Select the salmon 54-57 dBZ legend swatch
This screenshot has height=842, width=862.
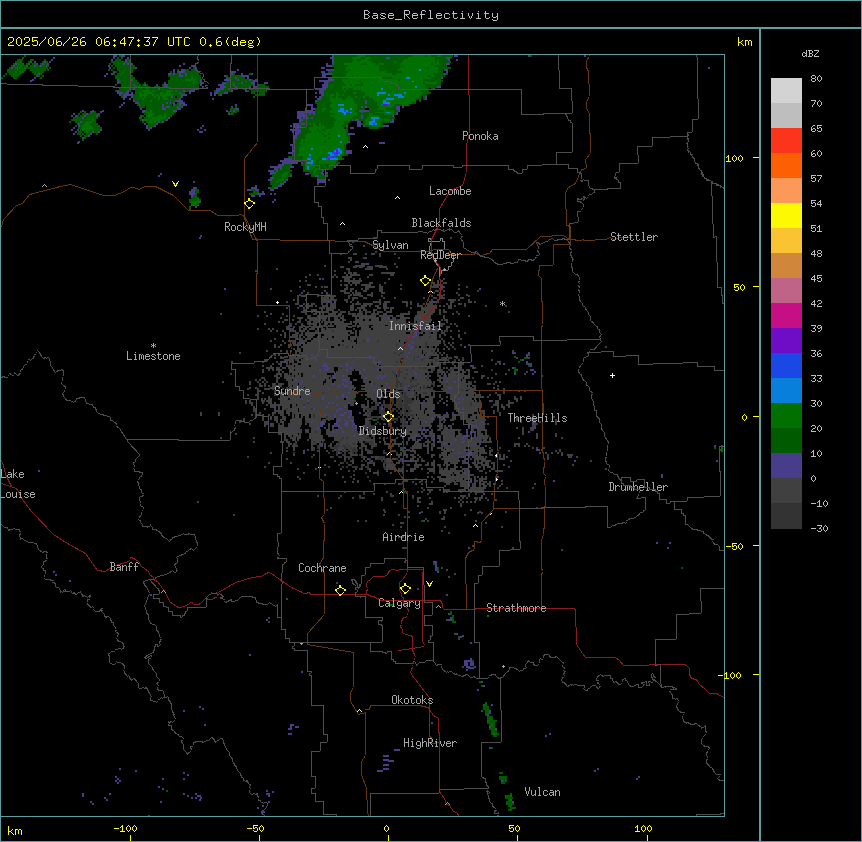tap(786, 191)
